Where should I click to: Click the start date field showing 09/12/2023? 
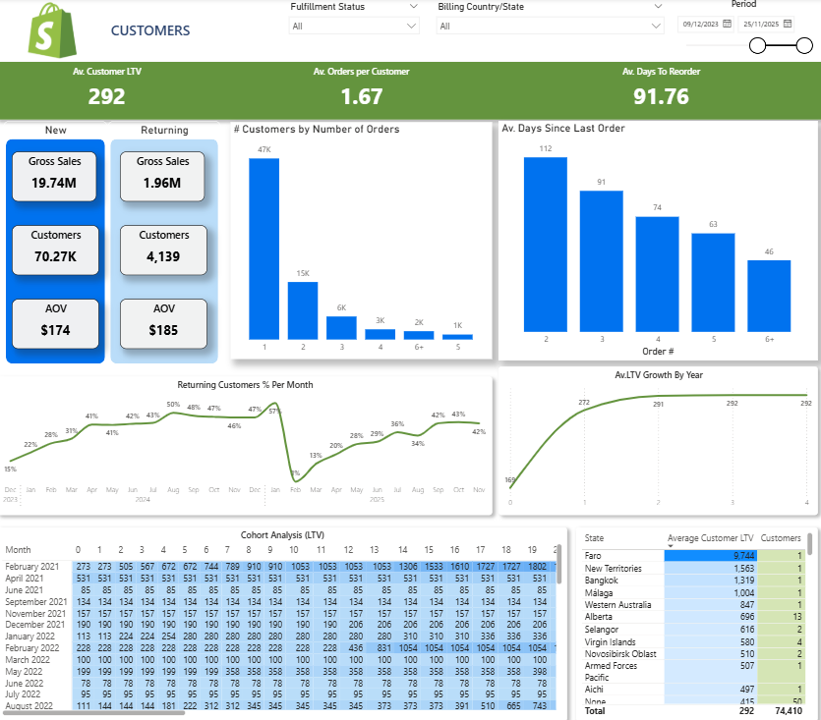pos(700,24)
